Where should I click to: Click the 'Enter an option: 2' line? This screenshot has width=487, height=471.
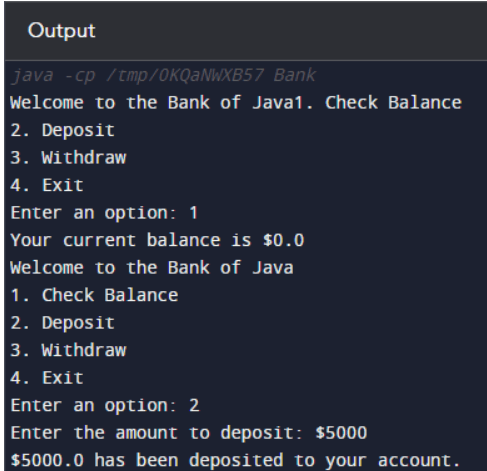(105, 406)
